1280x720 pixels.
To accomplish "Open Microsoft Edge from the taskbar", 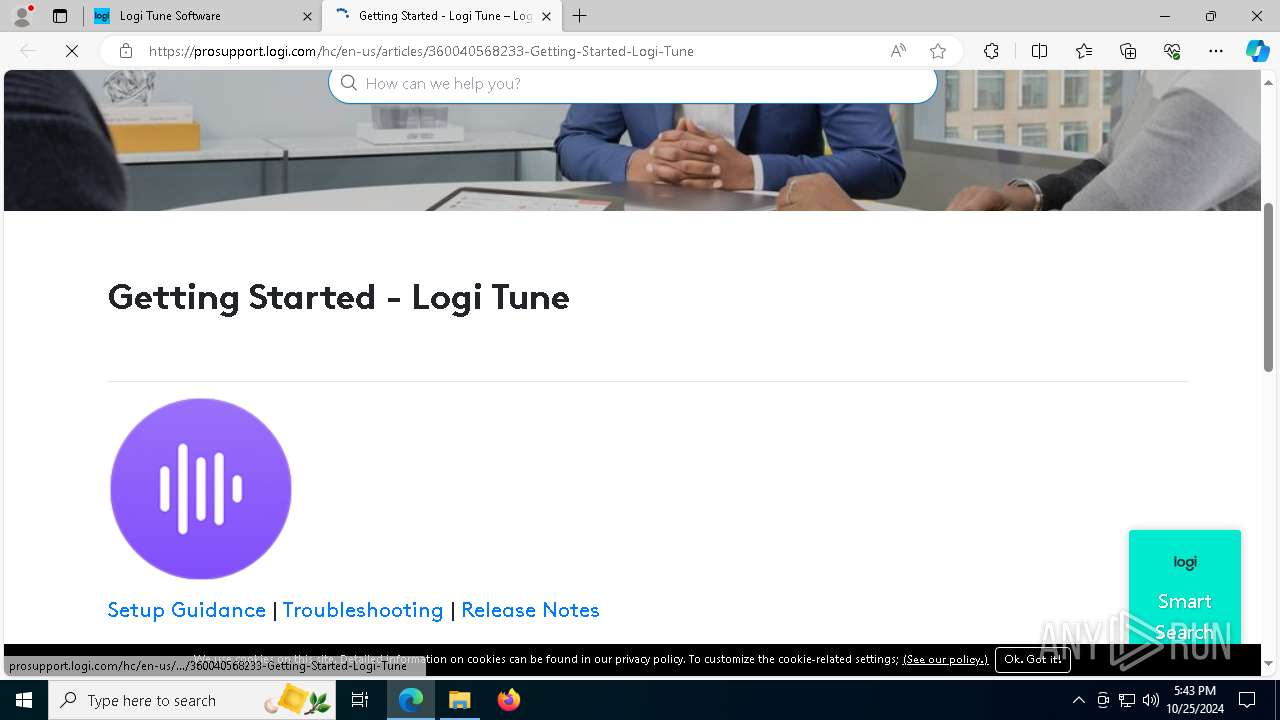I will tap(411, 700).
